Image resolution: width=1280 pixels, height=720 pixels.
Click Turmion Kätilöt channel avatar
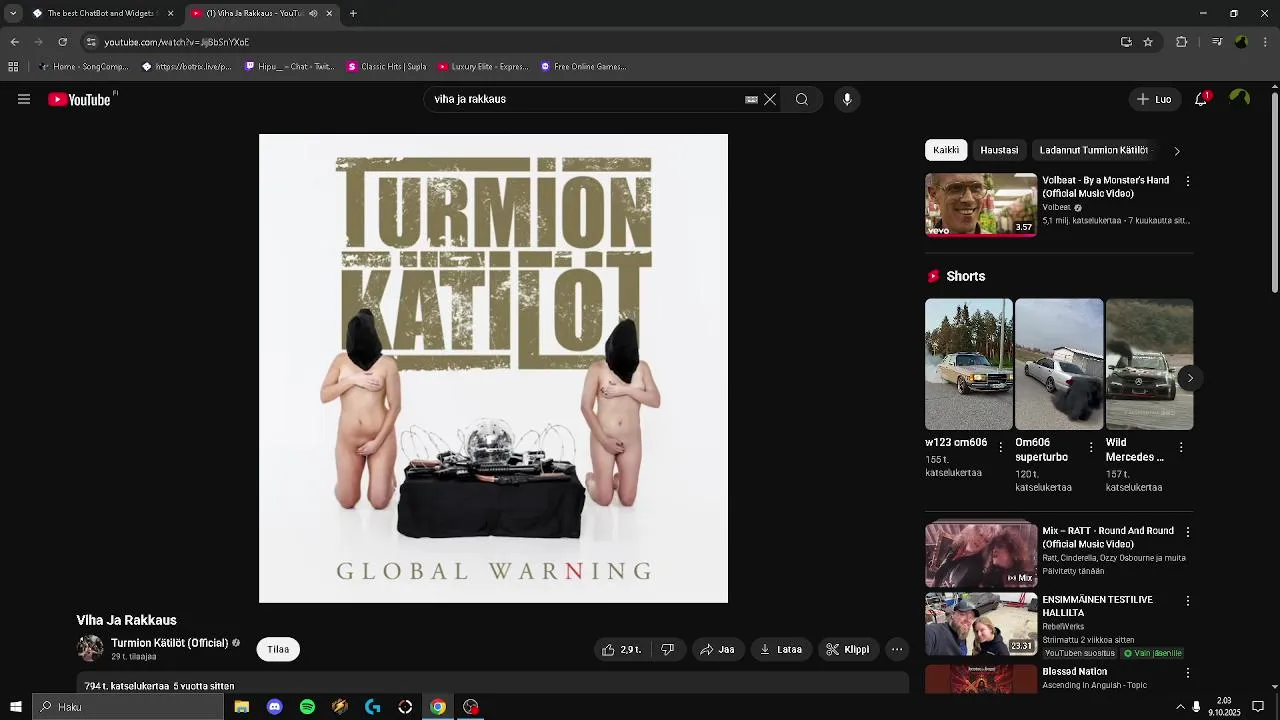(x=90, y=648)
